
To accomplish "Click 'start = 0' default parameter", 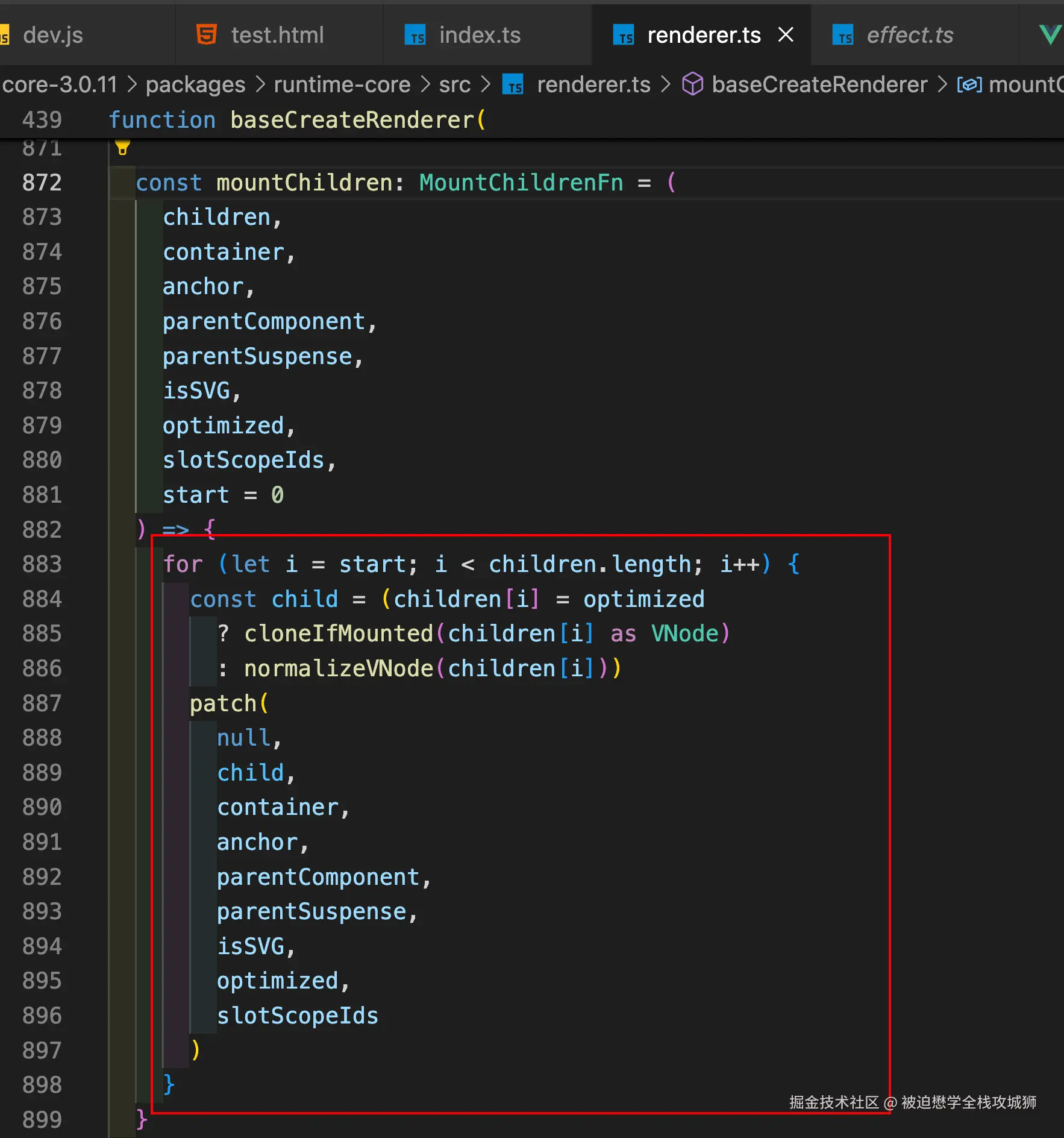I will pyautogui.click(x=223, y=495).
